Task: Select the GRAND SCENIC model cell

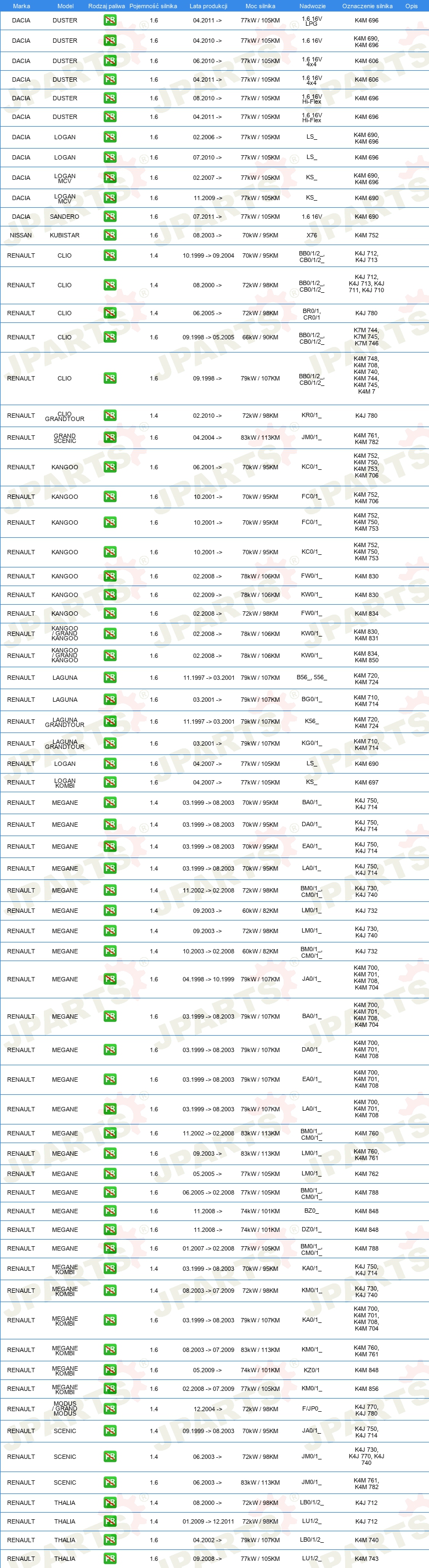Action: (65, 438)
